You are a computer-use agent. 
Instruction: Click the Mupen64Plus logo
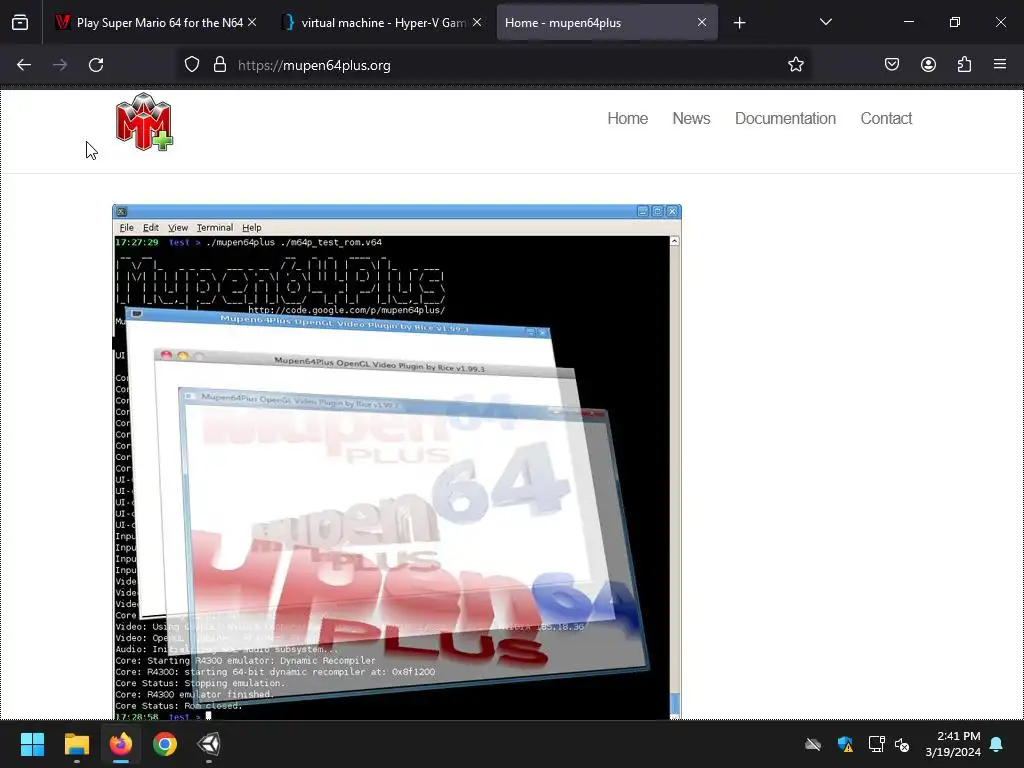click(x=144, y=122)
